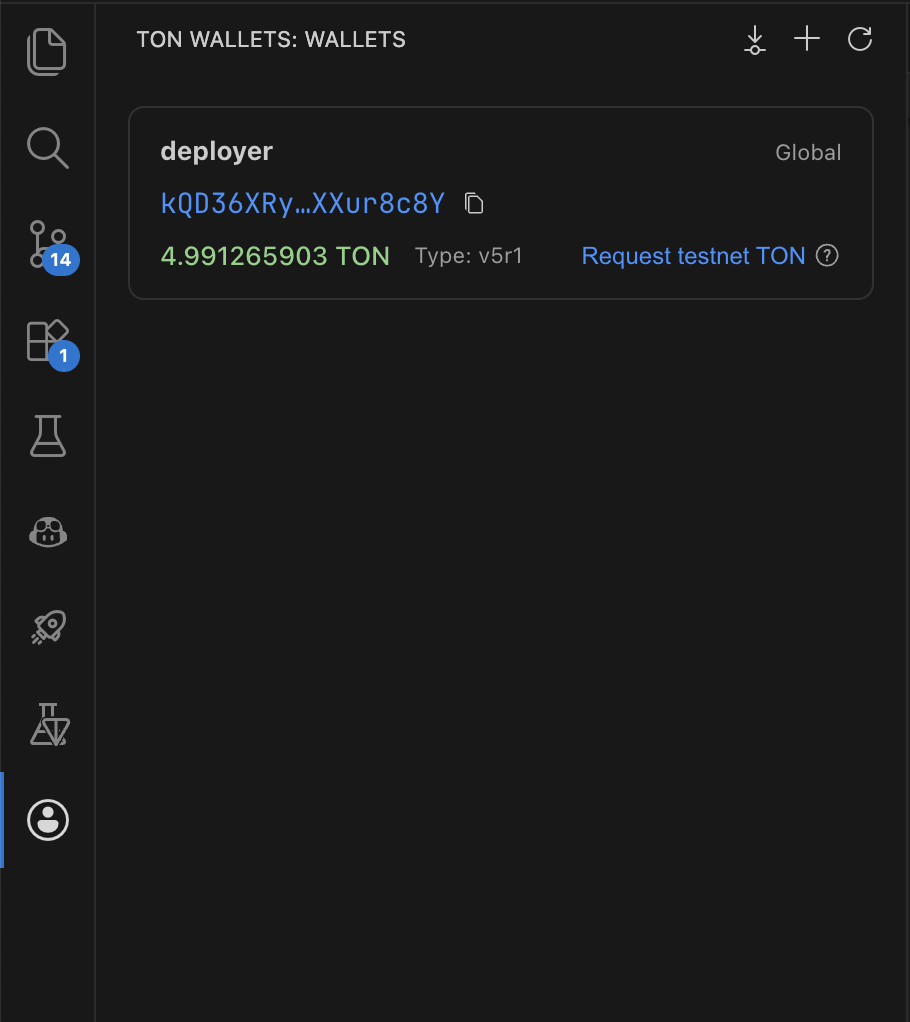The height and width of the screenshot is (1022, 910).
Task: Open the kQD36XRy…XXur8c8Y address link
Action: point(302,204)
